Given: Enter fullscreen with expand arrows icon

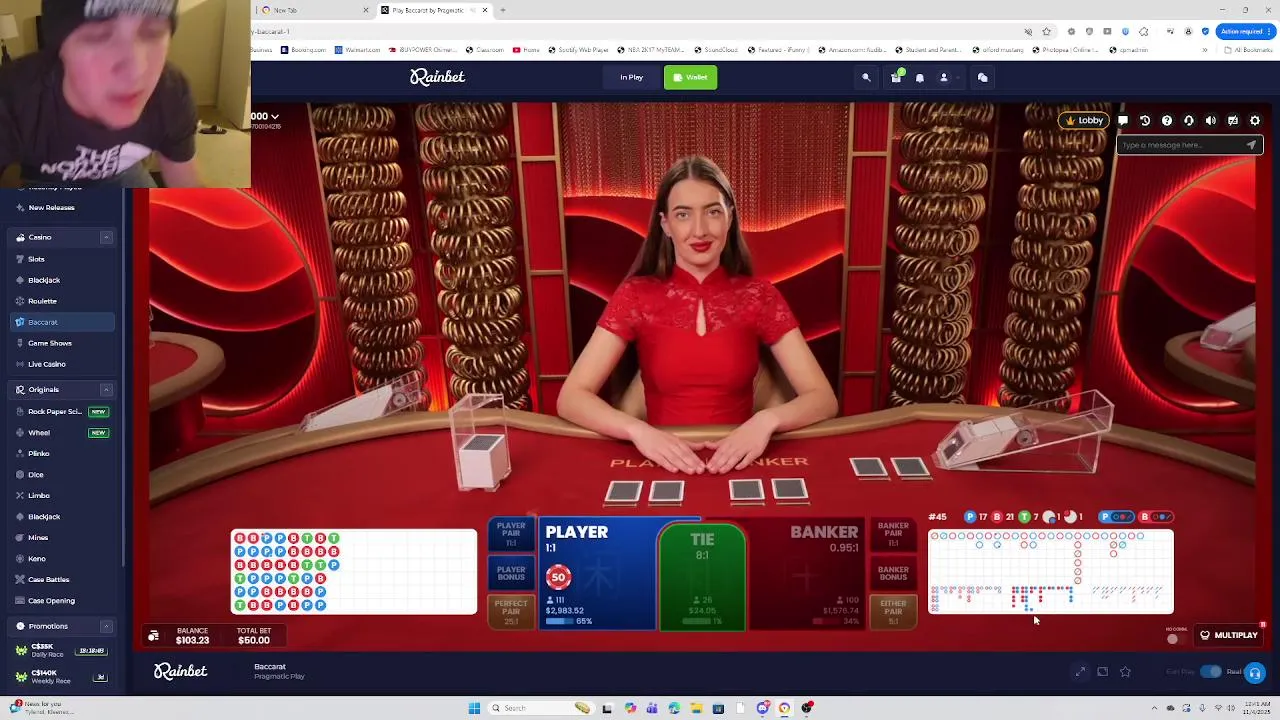Looking at the screenshot, I should (x=1080, y=672).
